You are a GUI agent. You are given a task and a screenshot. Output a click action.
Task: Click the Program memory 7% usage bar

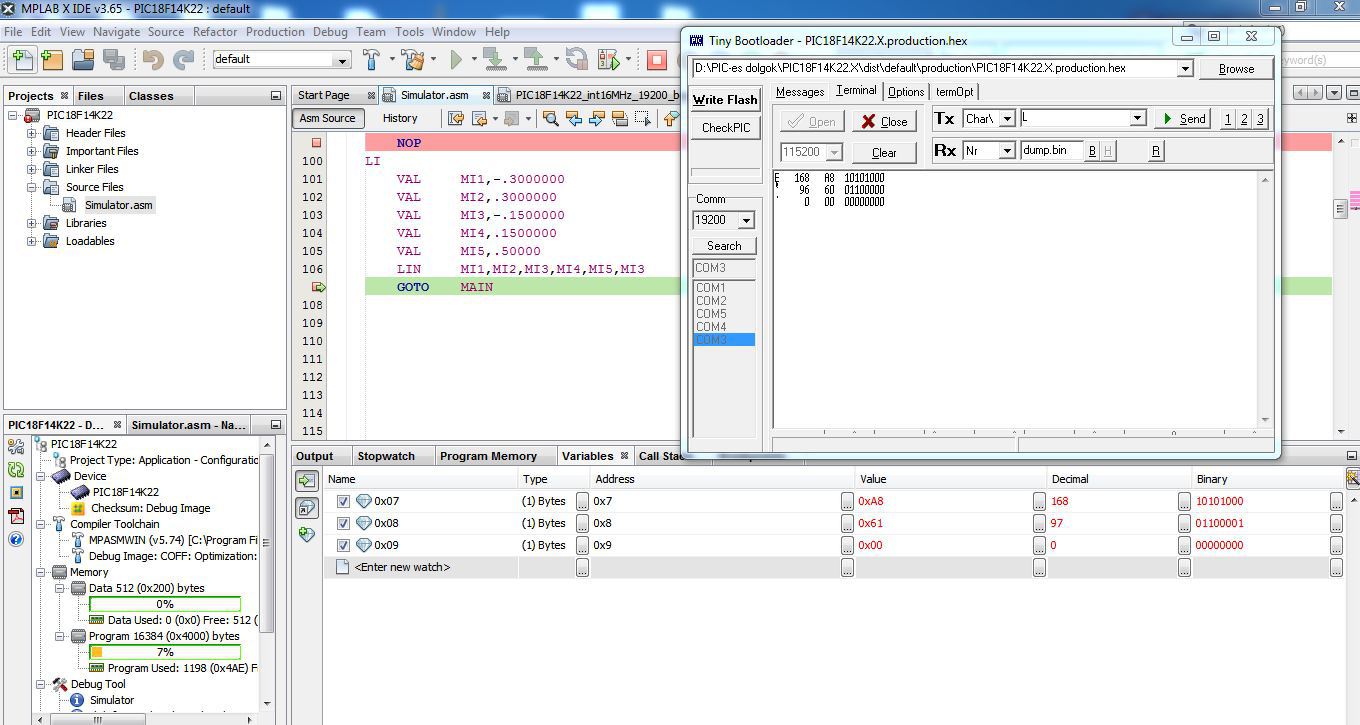165,652
